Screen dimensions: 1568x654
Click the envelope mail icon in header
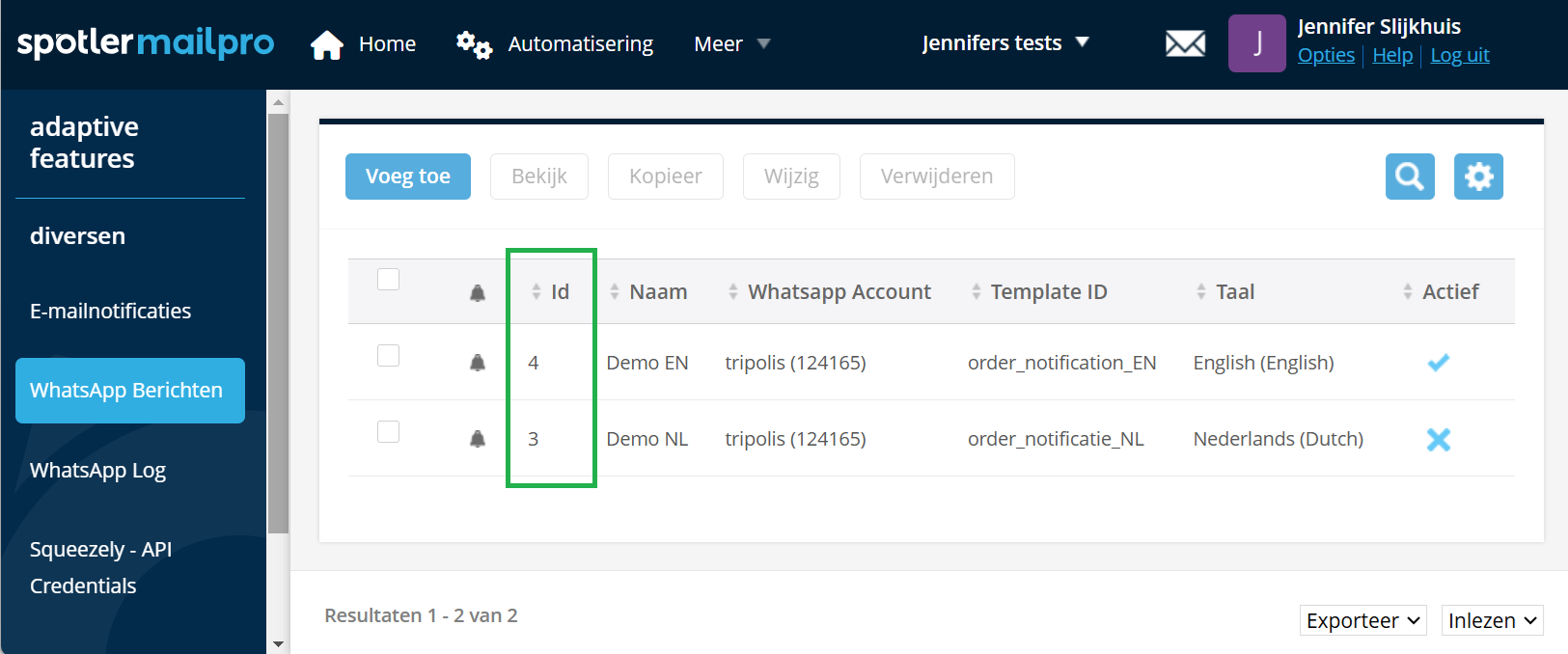point(1185,43)
